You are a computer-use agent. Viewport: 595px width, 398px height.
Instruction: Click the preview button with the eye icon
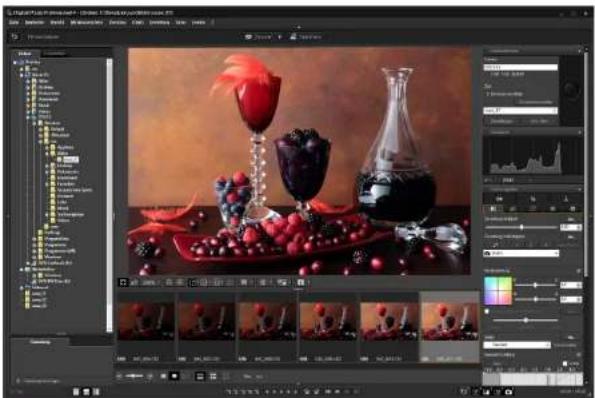coord(258,37)
